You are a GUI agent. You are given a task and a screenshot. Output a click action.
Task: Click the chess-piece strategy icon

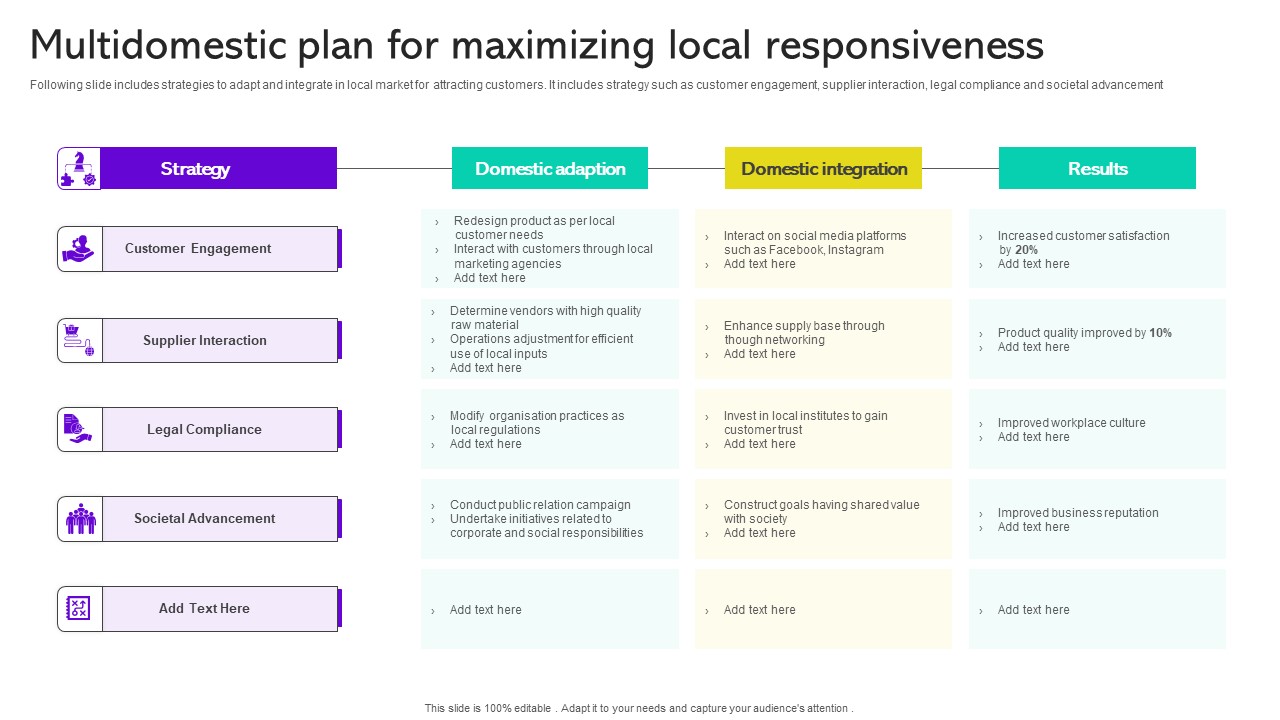pos(80,168)
